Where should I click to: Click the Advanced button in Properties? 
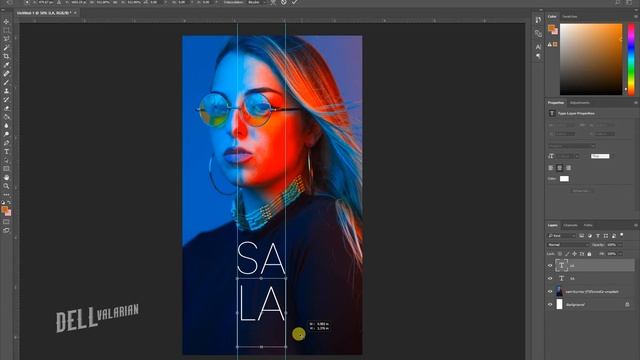[582, 191]
